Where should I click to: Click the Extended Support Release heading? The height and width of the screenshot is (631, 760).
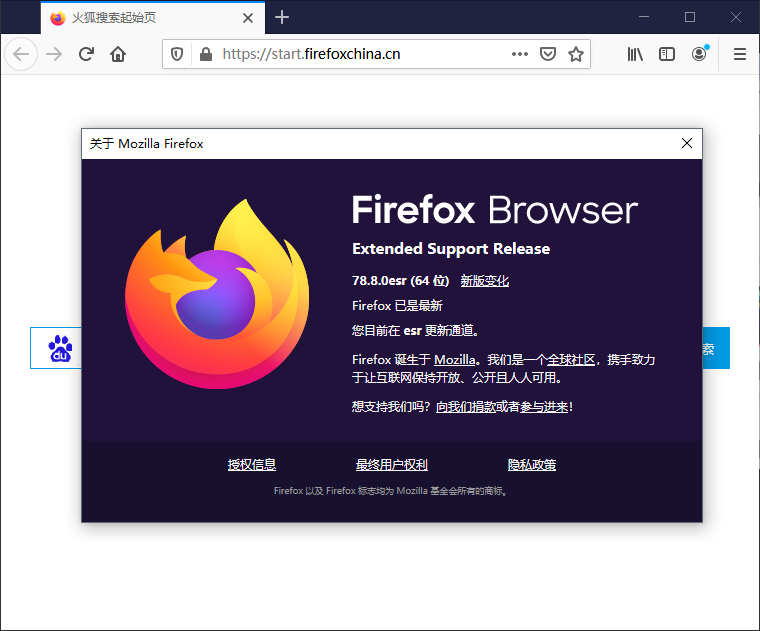point(451,249)
